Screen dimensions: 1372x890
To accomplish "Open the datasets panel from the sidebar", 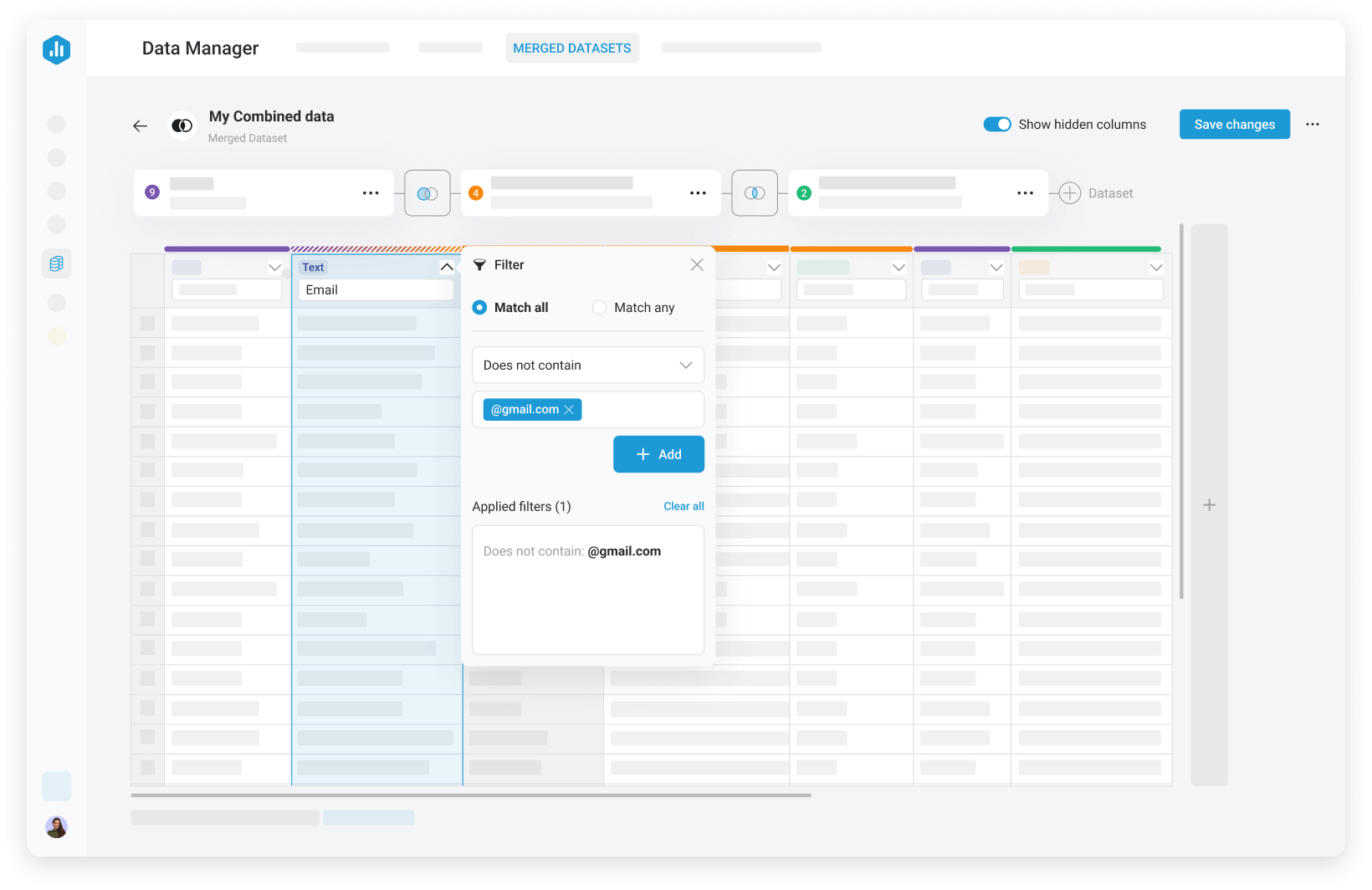I will pyautogui.click(x=56, y=263).
